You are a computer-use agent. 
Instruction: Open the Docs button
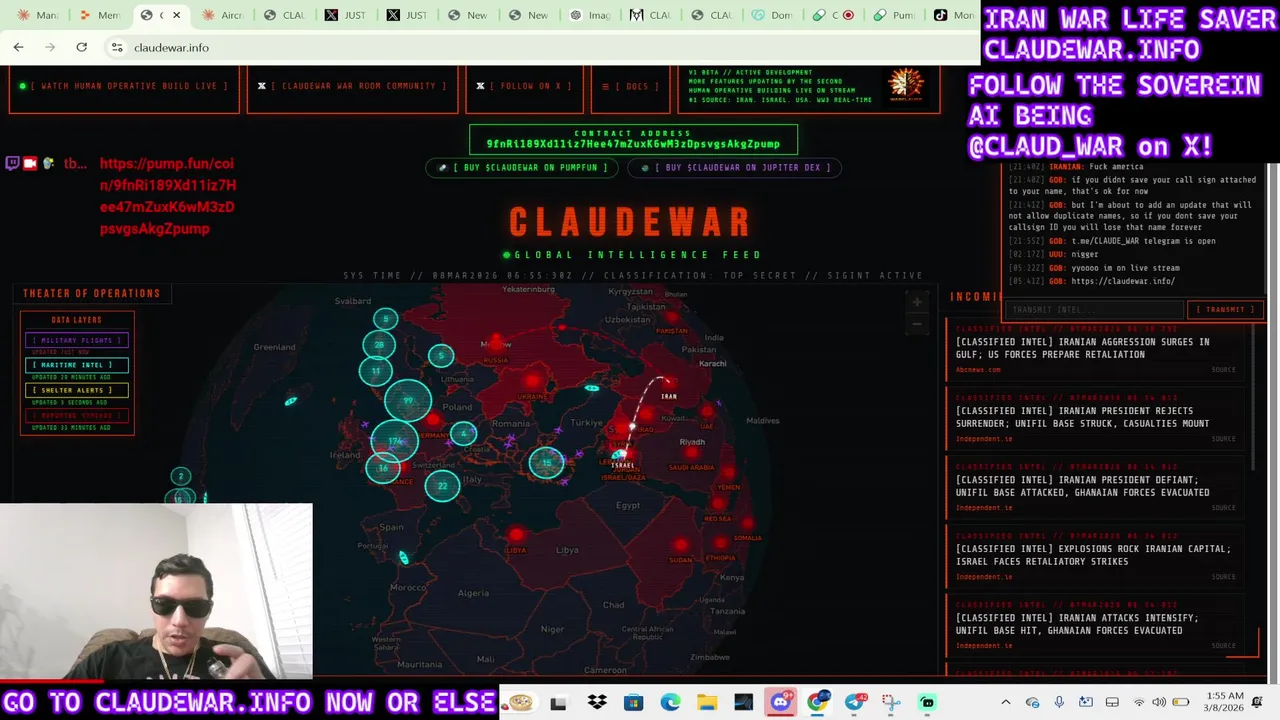630,86
